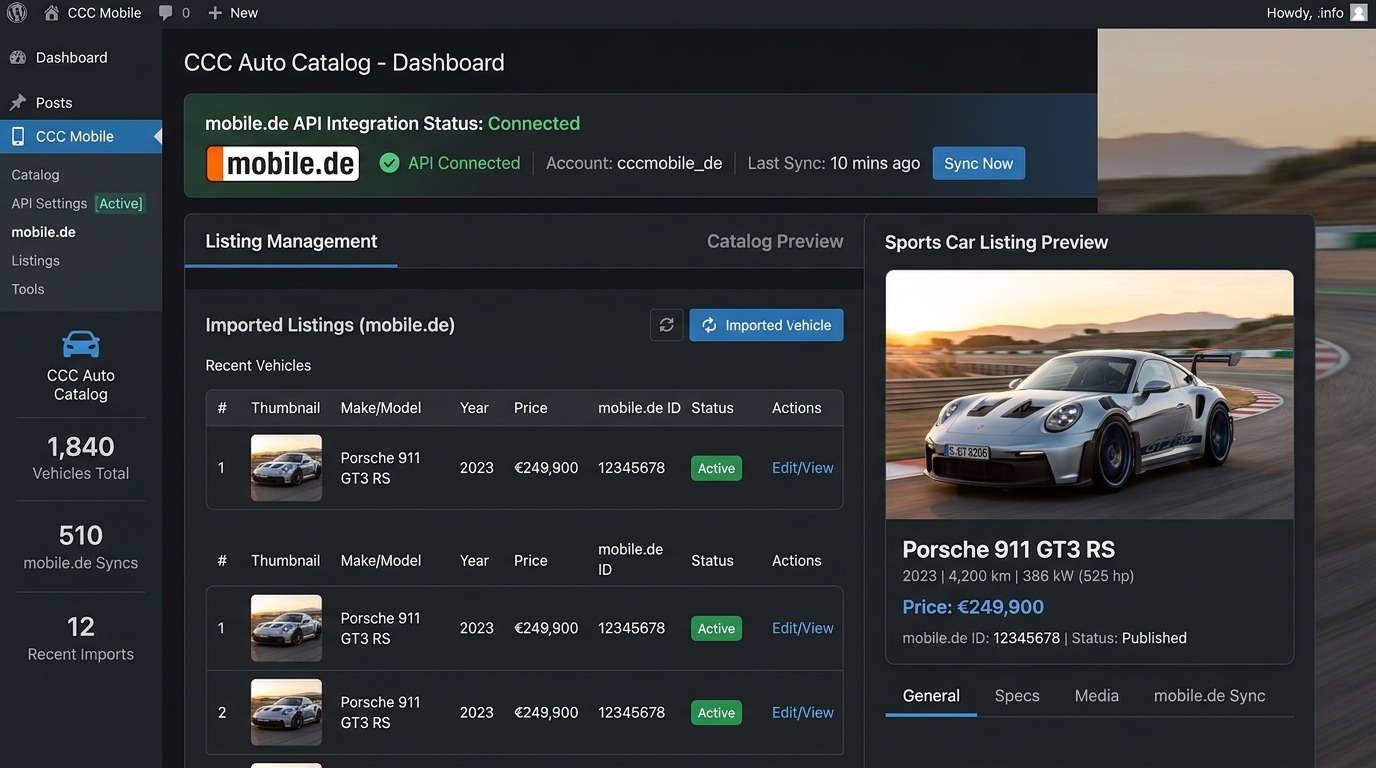Click the blue CCC Auto Catalog car icon
The width and height of the screenshot is (1376, 768).
(81, 344)
